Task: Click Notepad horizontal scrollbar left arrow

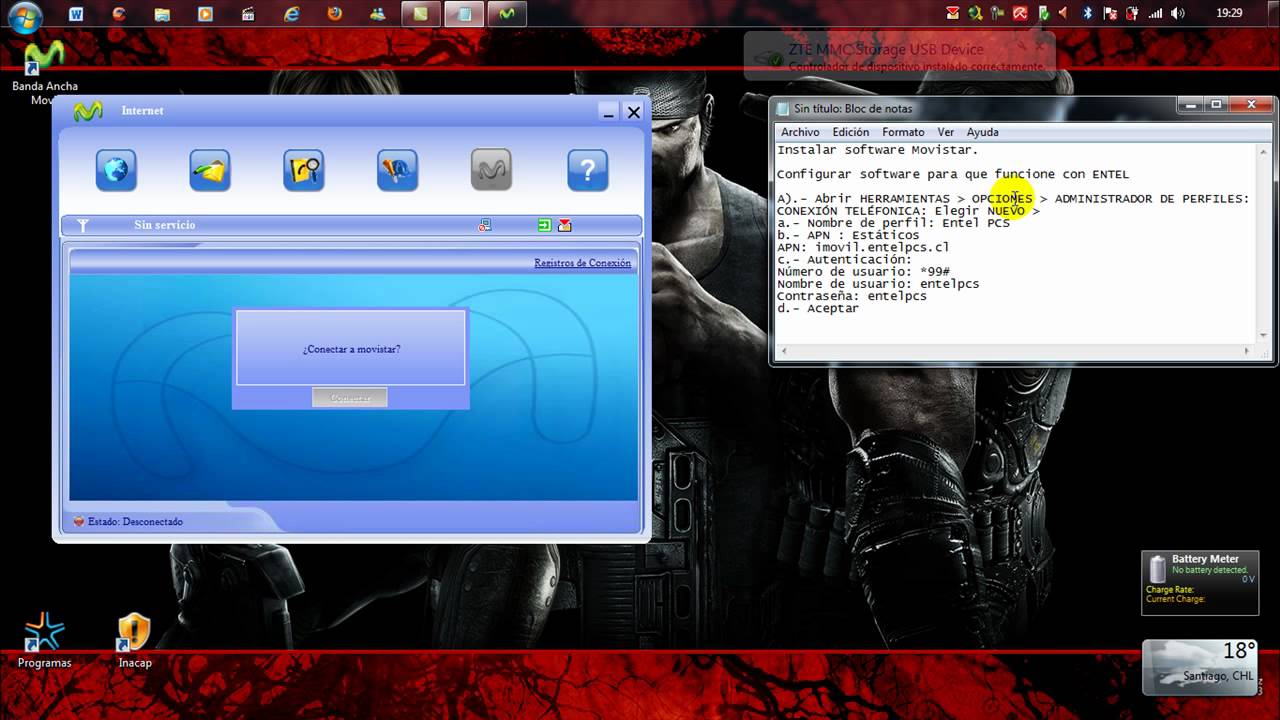Action: click(784, 352)
